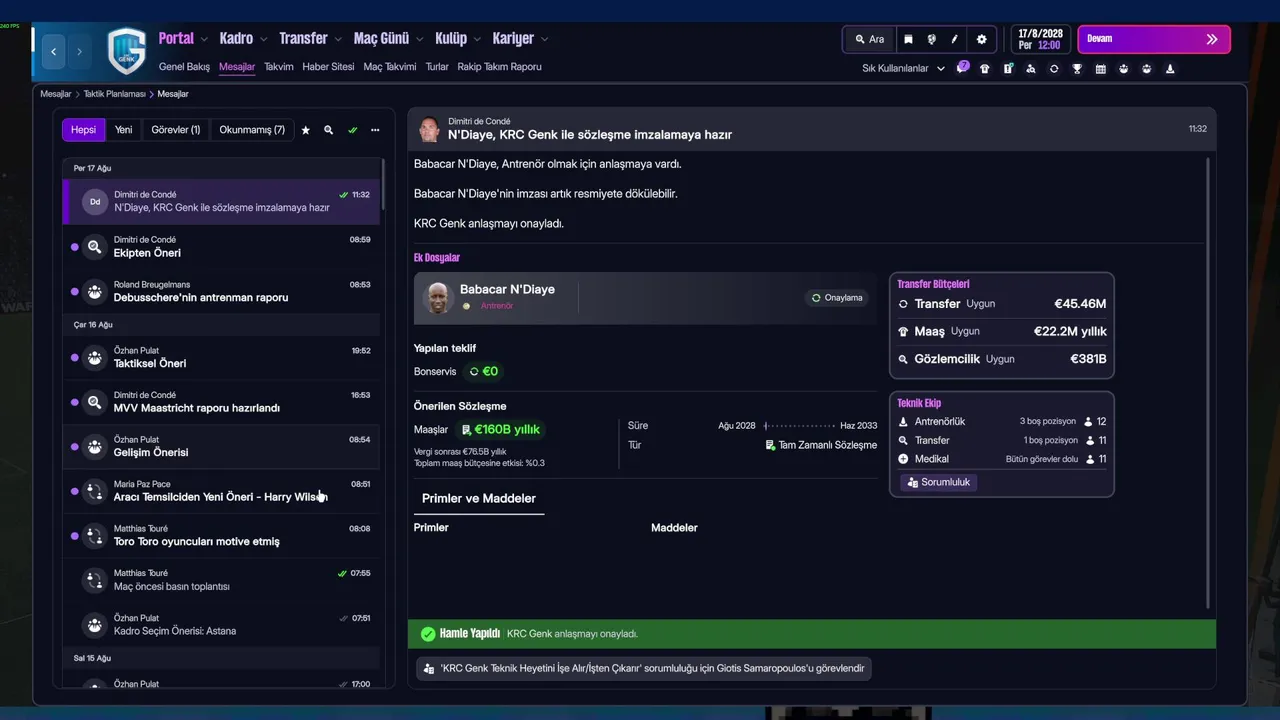Expand the Transfer menu chevron
Image resolution: width=1280 pixels, height=720 pixels.
[x=338, y=39]
